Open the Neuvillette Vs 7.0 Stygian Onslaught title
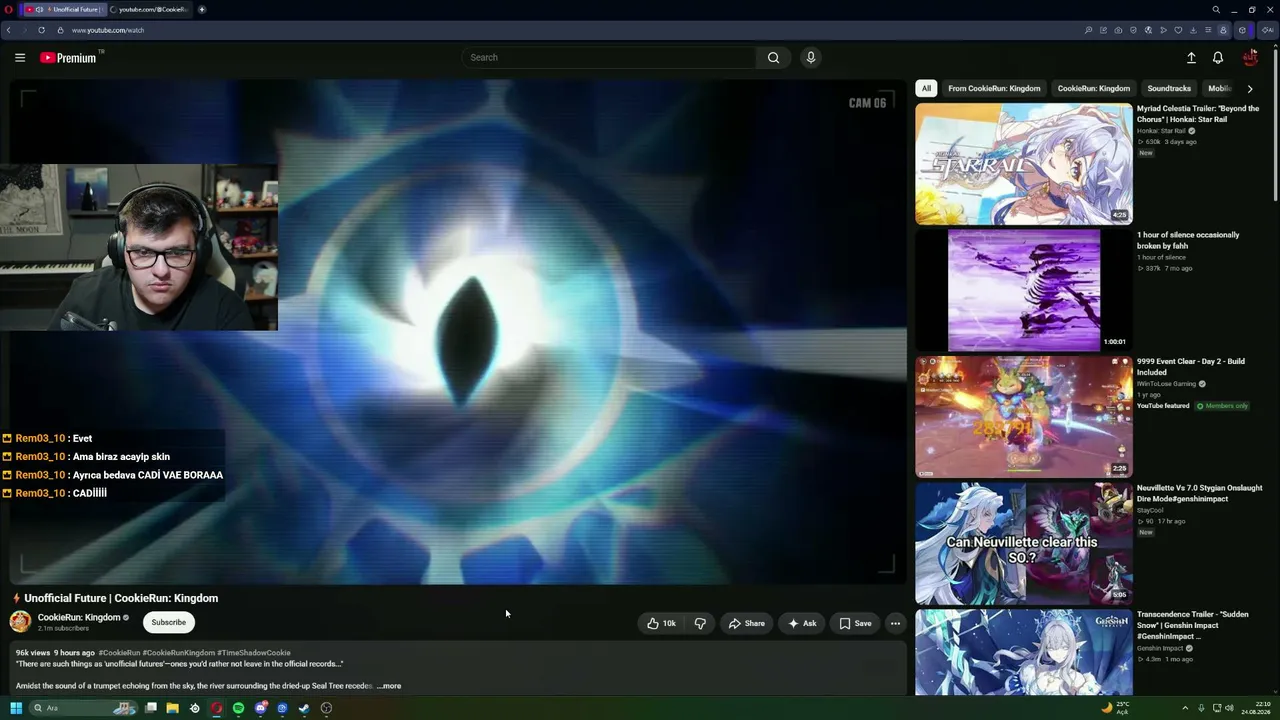The width and height of the screenshot is (1280, 720). (1199, 493)
